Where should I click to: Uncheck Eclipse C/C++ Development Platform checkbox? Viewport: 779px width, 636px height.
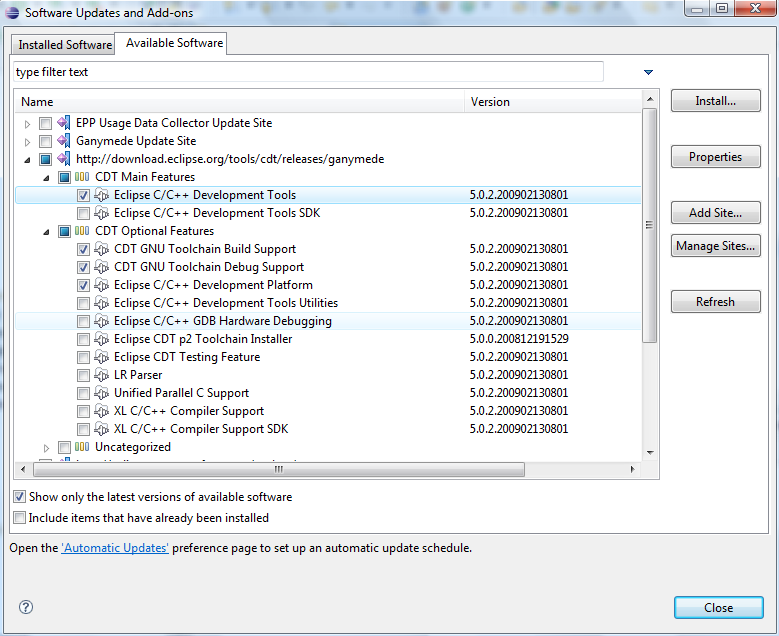83,285
